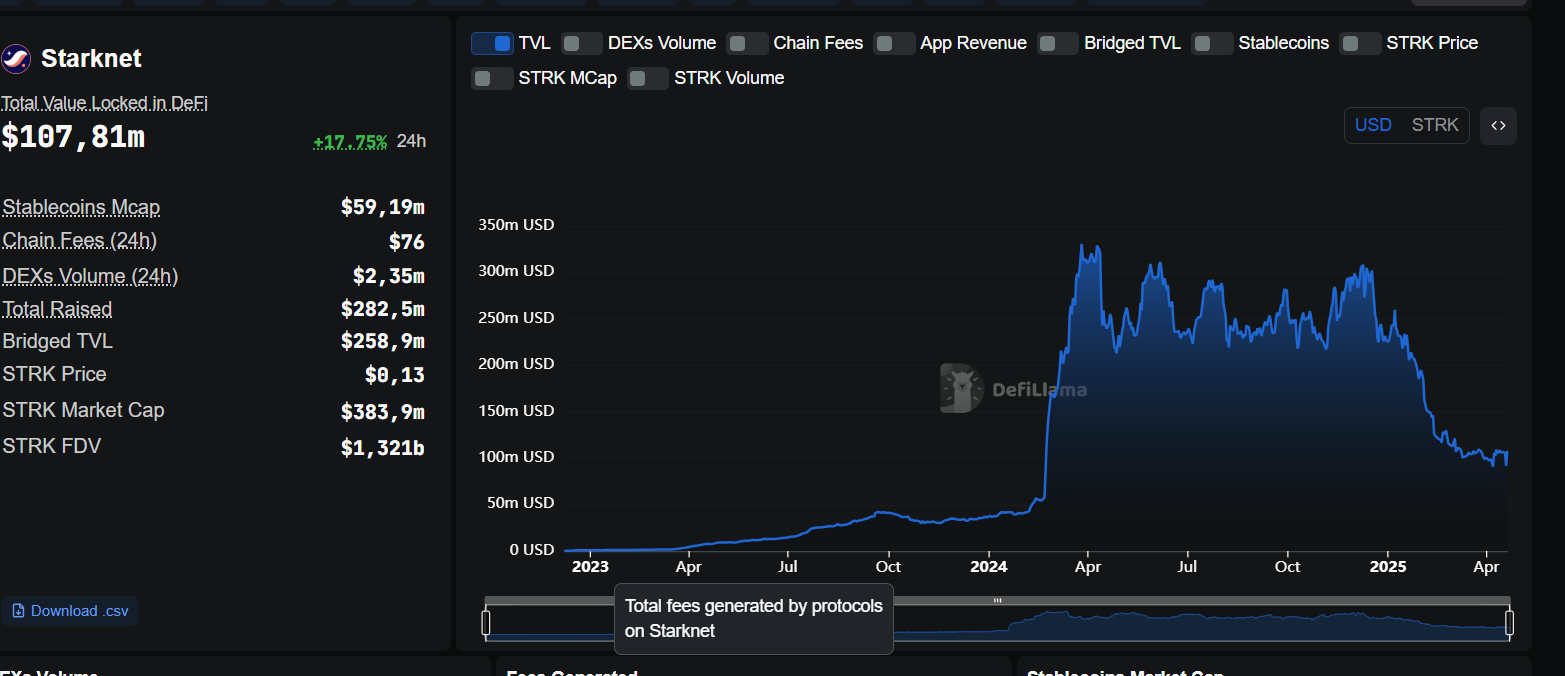Click the 2025 label on the time axis

tap(1388, 567)
